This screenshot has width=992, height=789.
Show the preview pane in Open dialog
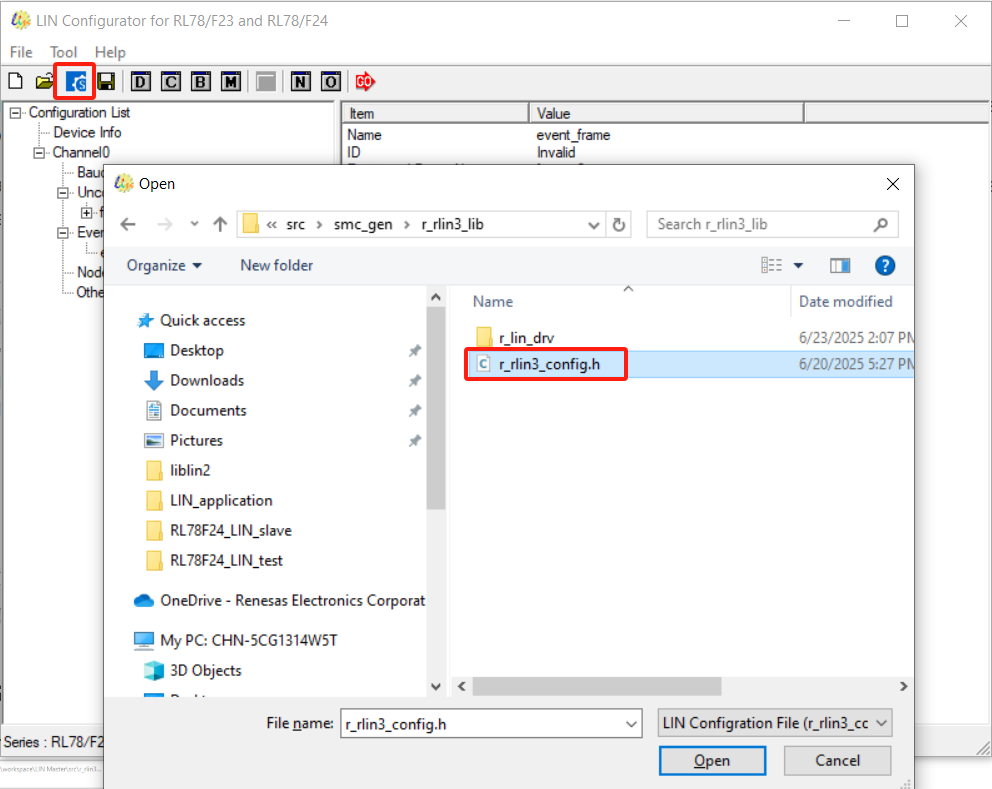coord(840,265)
